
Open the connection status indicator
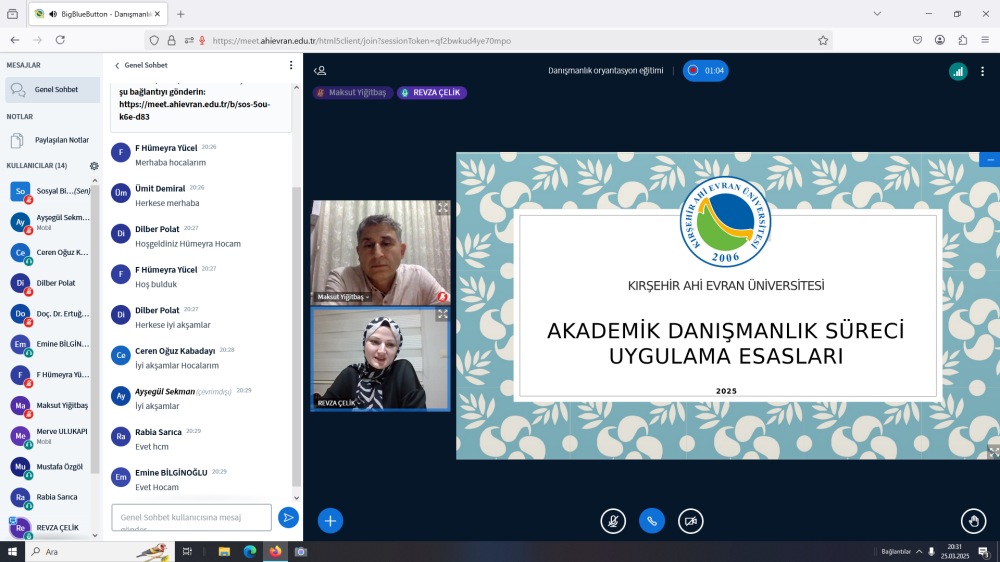[x=958, y=71]
